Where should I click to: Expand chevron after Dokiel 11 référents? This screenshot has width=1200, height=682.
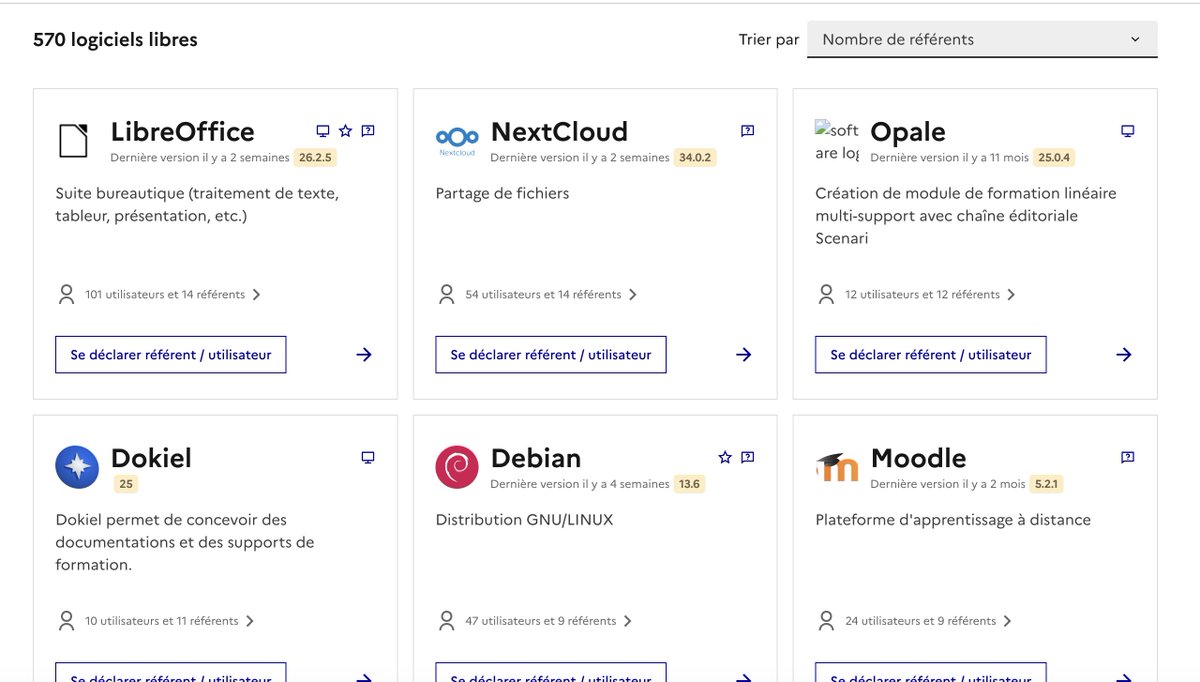coord(250,621)
